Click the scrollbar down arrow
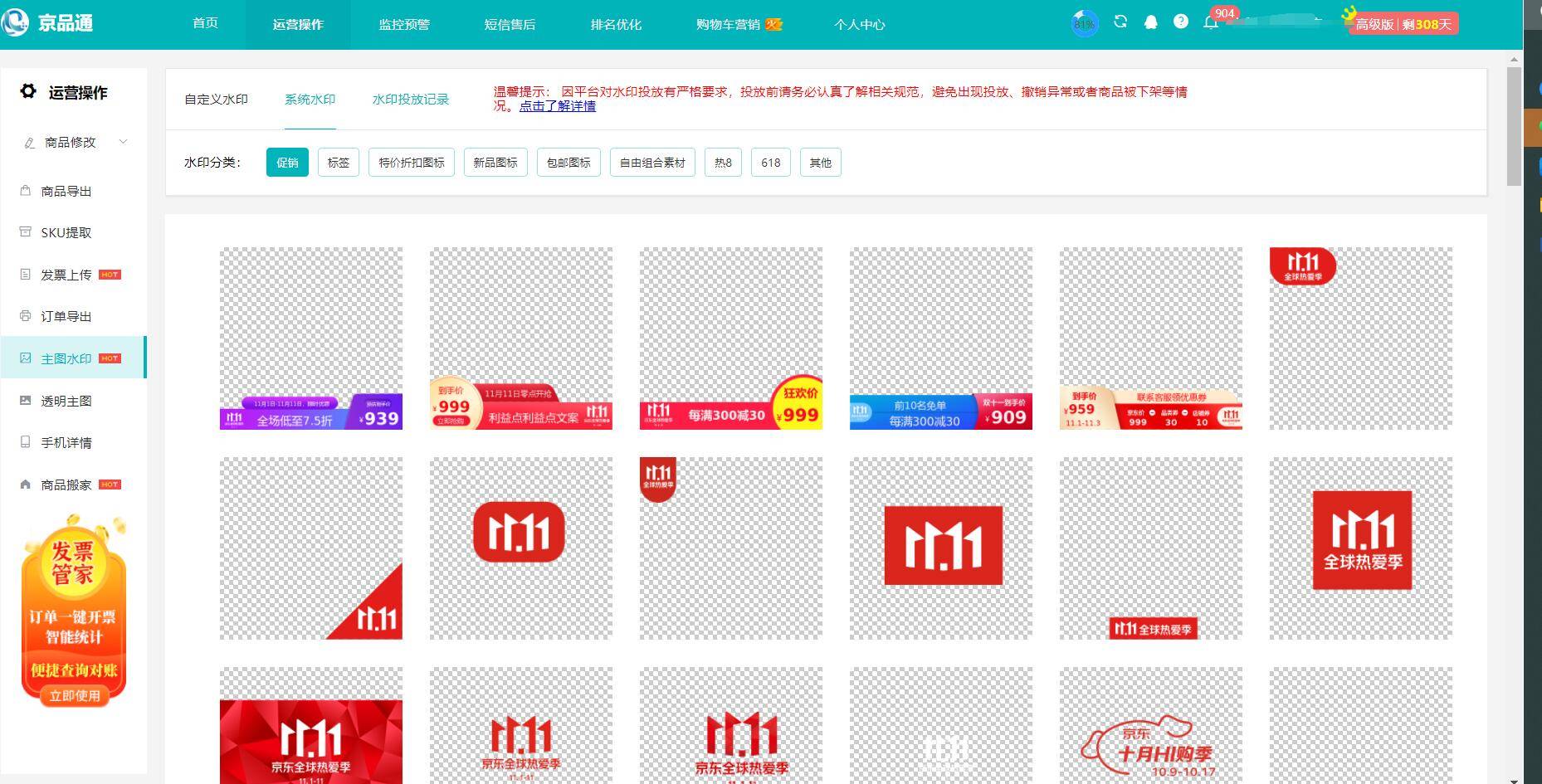 (1514, 779)
